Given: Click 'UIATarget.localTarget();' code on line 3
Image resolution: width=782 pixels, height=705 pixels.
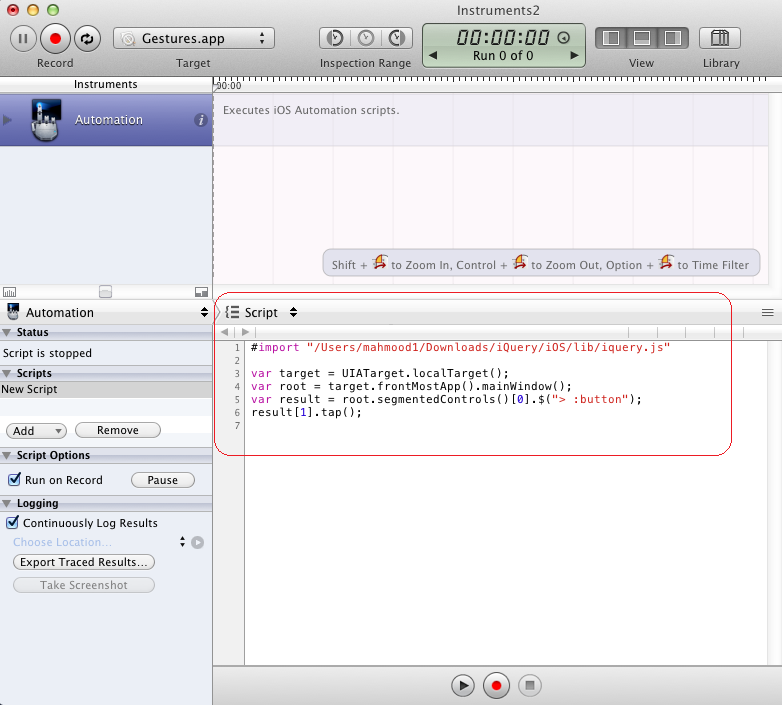Looking at the screenshot, I should pyautogui.click(x=425, y=373).
